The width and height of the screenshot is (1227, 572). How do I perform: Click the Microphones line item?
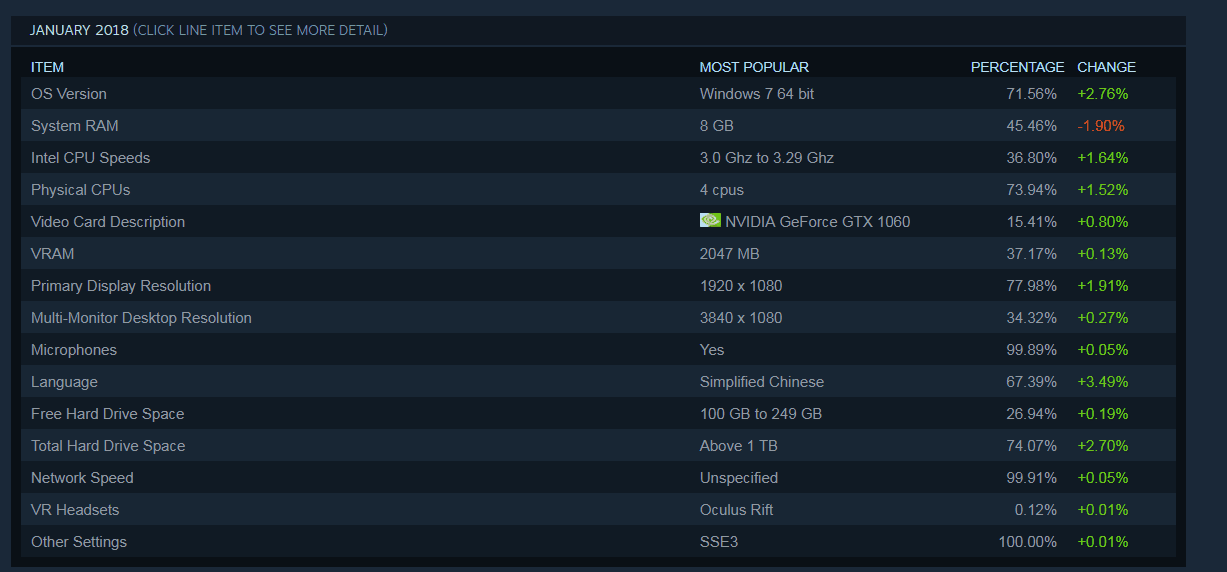pyautogui.click(x=74, y=350)
